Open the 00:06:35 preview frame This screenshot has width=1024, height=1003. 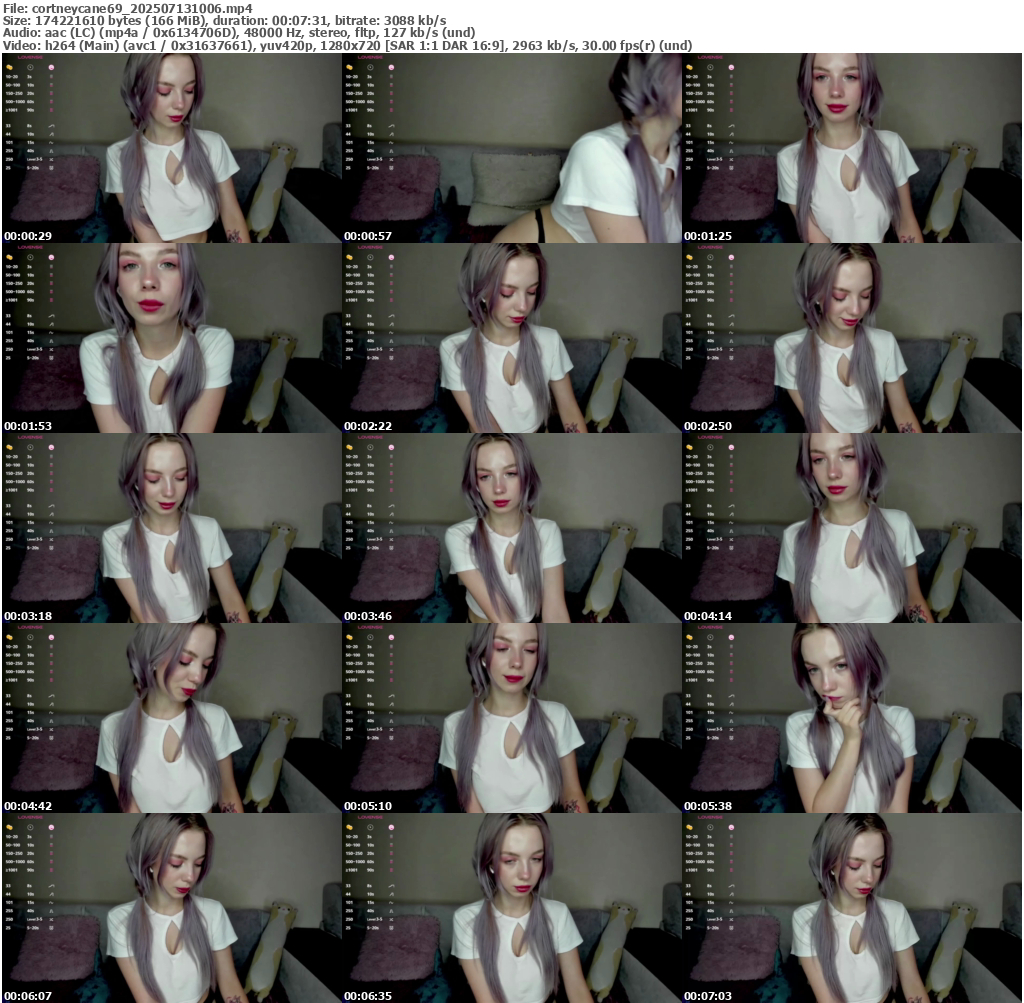[x=511, y=908]
